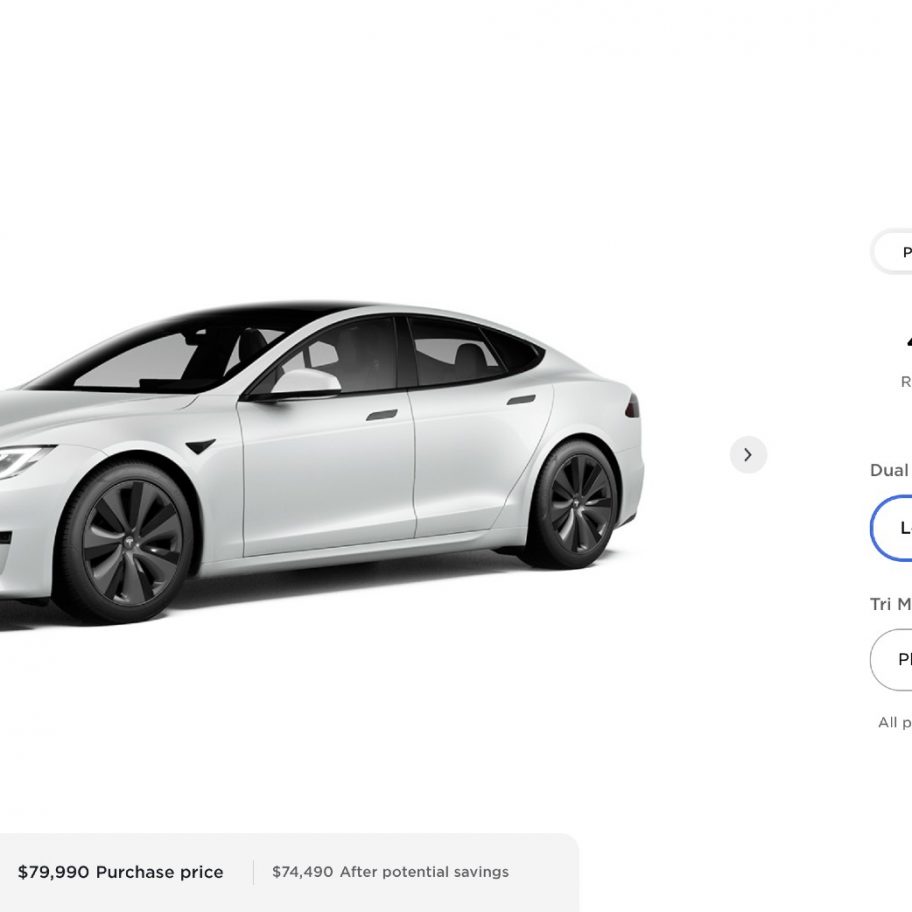Click the $79,990 Purchase price text
The height and width of the screenshot is (912, 912).
[120, 872]
